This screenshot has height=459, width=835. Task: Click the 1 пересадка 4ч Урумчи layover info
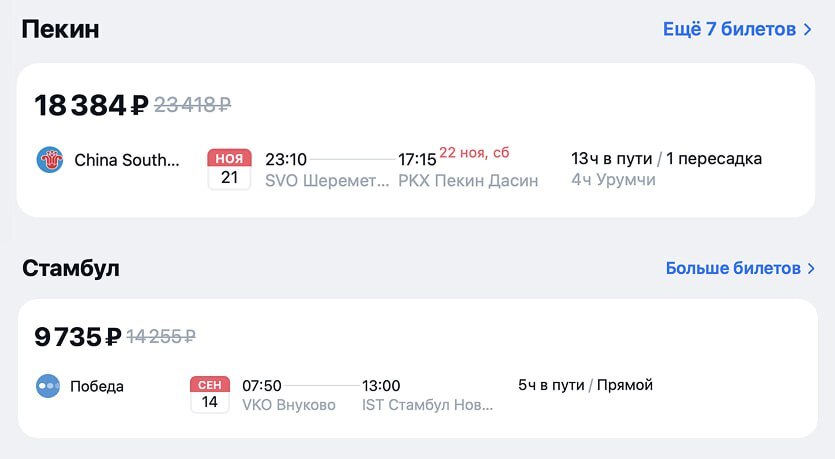666,169
